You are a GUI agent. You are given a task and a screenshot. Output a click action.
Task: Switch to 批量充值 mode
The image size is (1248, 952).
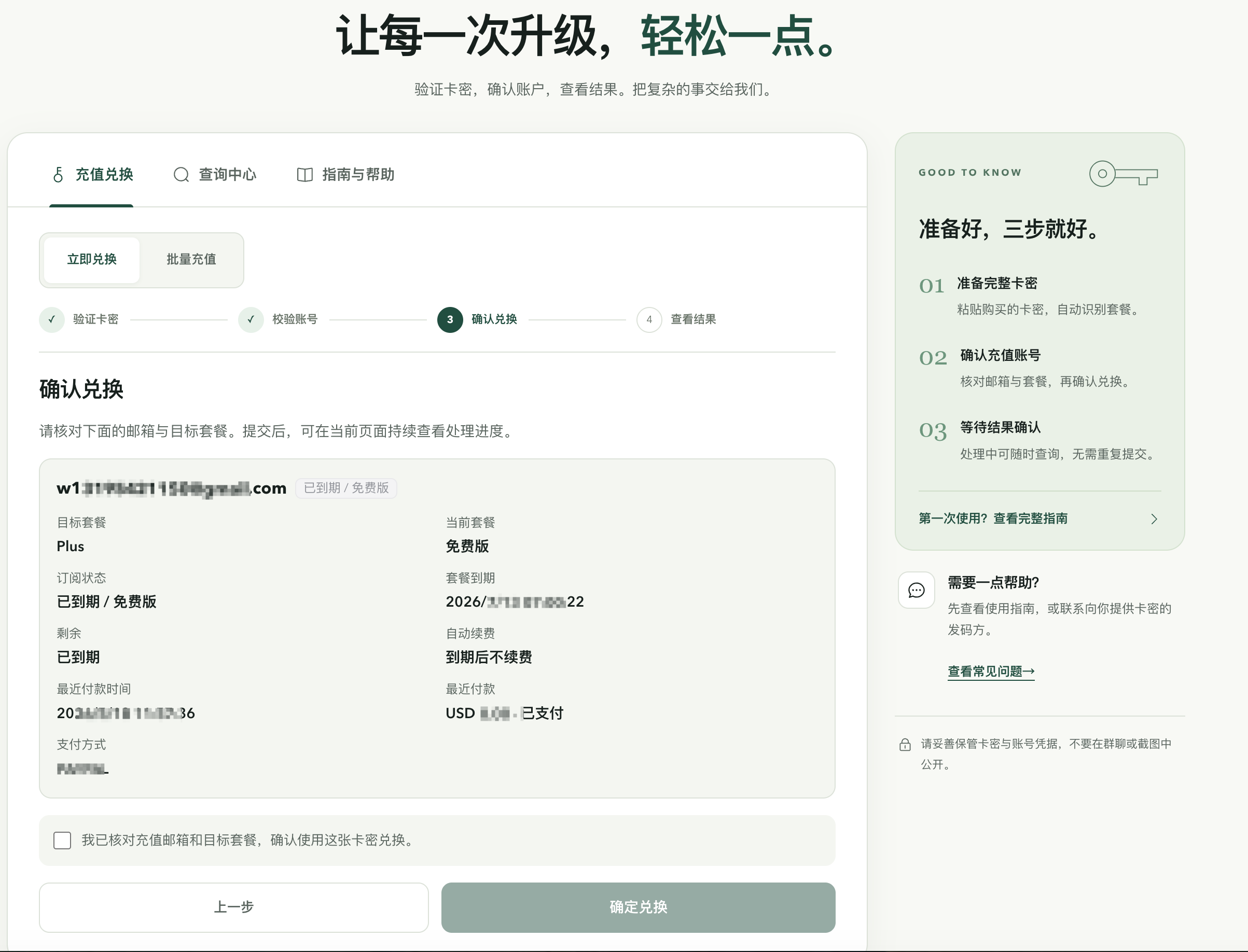[191, 260]
